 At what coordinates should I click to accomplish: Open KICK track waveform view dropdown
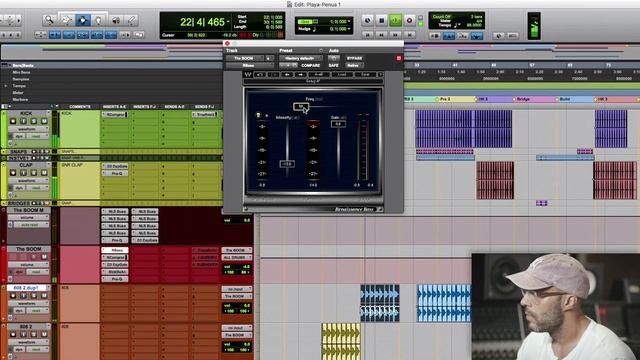point(29,129)
